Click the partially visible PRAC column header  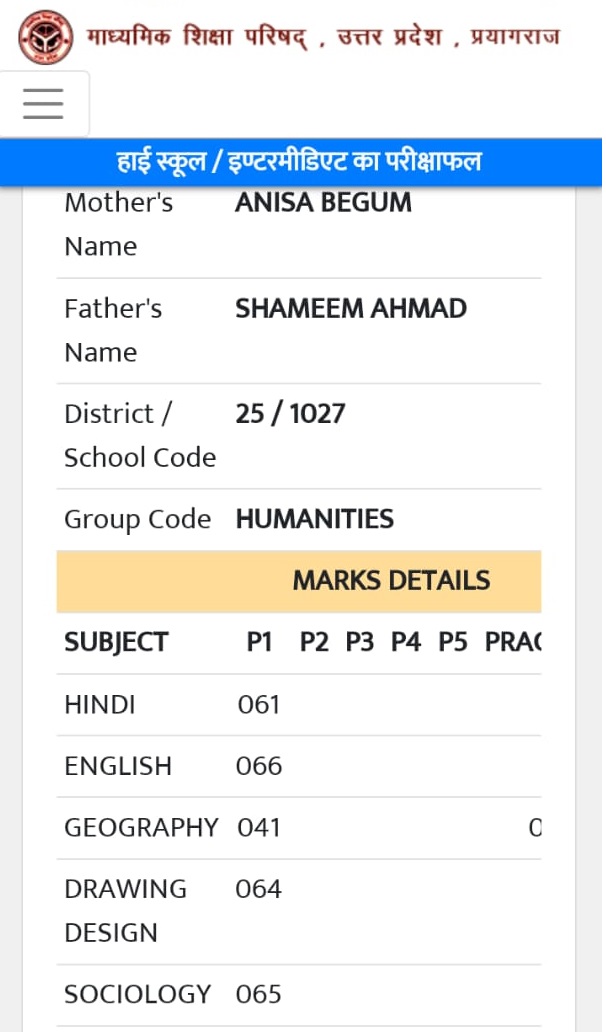(x=513, y=642)
